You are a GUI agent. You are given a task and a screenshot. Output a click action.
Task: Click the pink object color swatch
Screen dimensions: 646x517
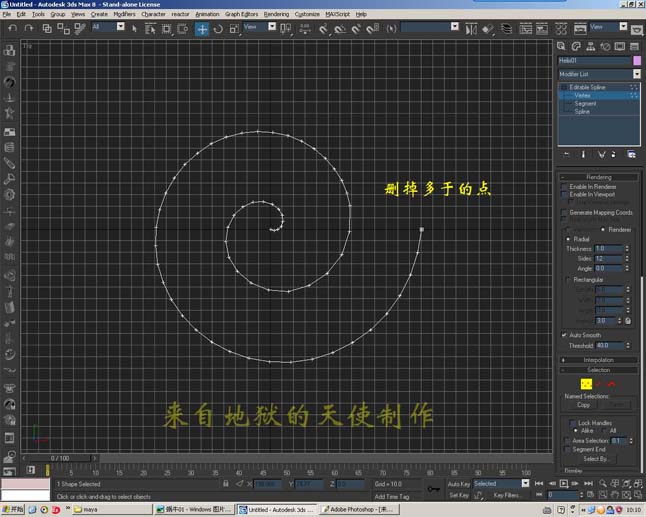[637, 61]
